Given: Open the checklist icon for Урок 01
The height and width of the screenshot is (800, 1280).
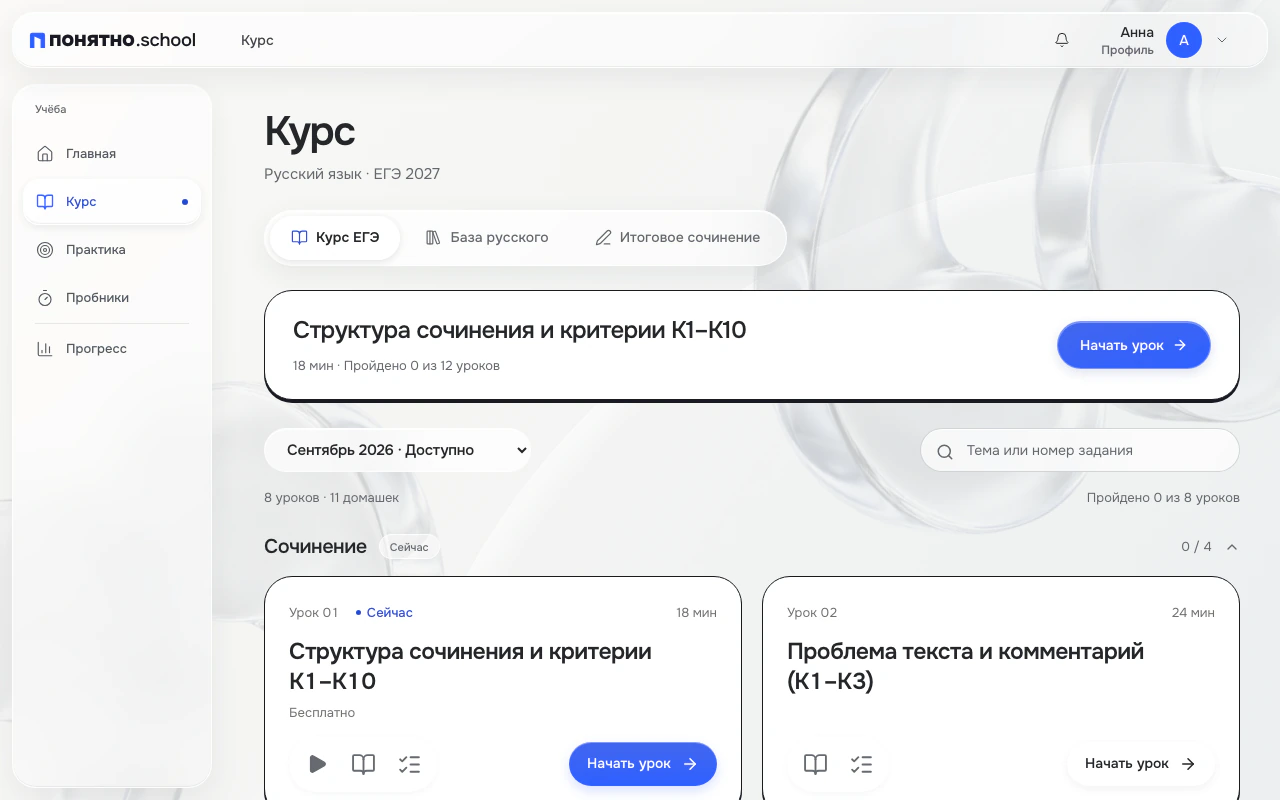Looking at the screenshot, I should 409,764.
